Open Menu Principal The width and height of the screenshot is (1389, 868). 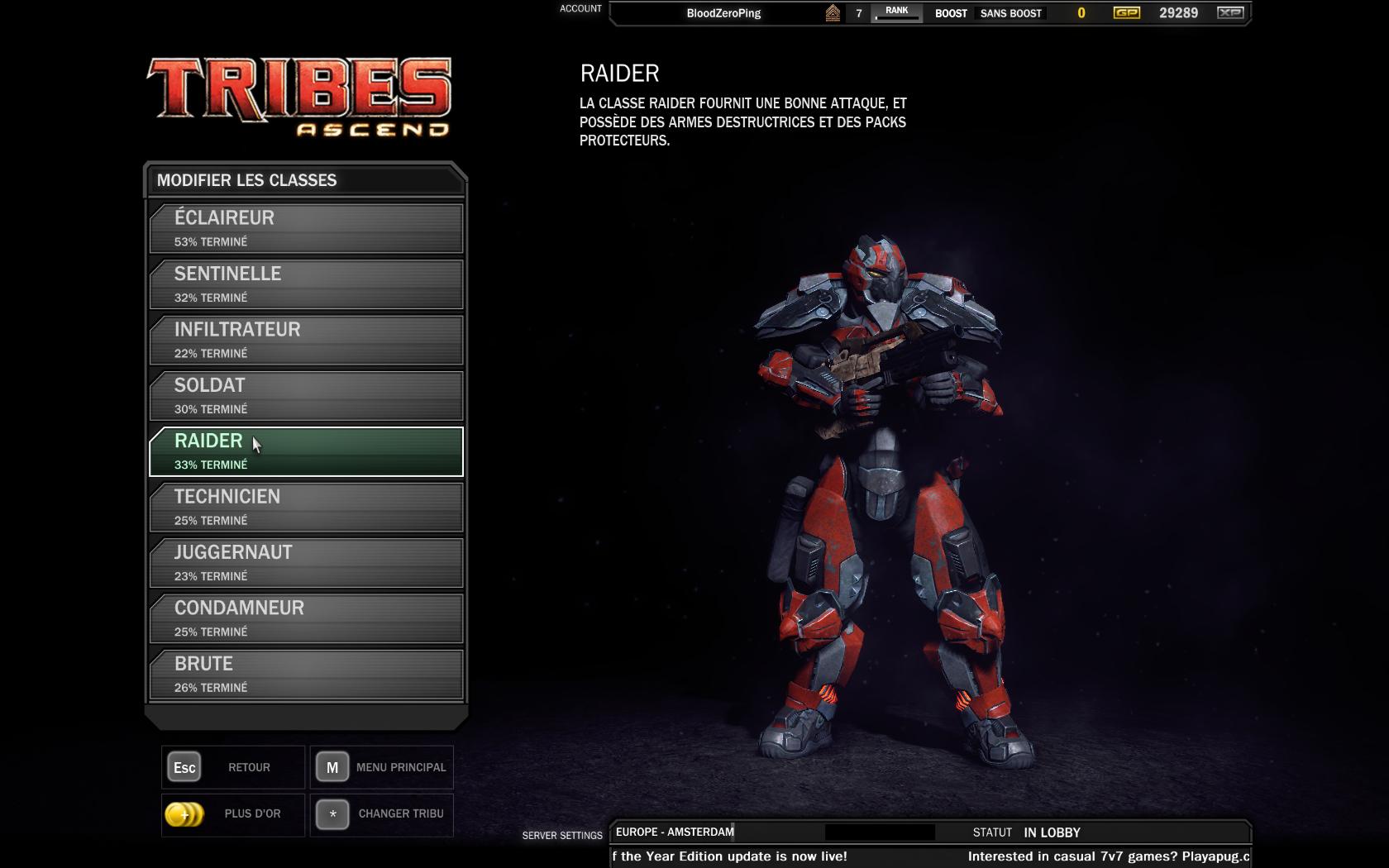401,767
